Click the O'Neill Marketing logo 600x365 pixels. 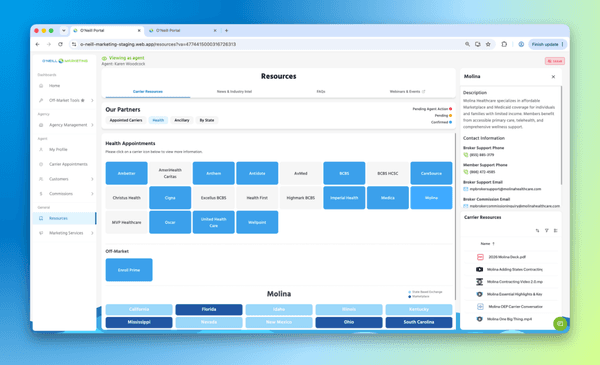click(x=65, y=61)
